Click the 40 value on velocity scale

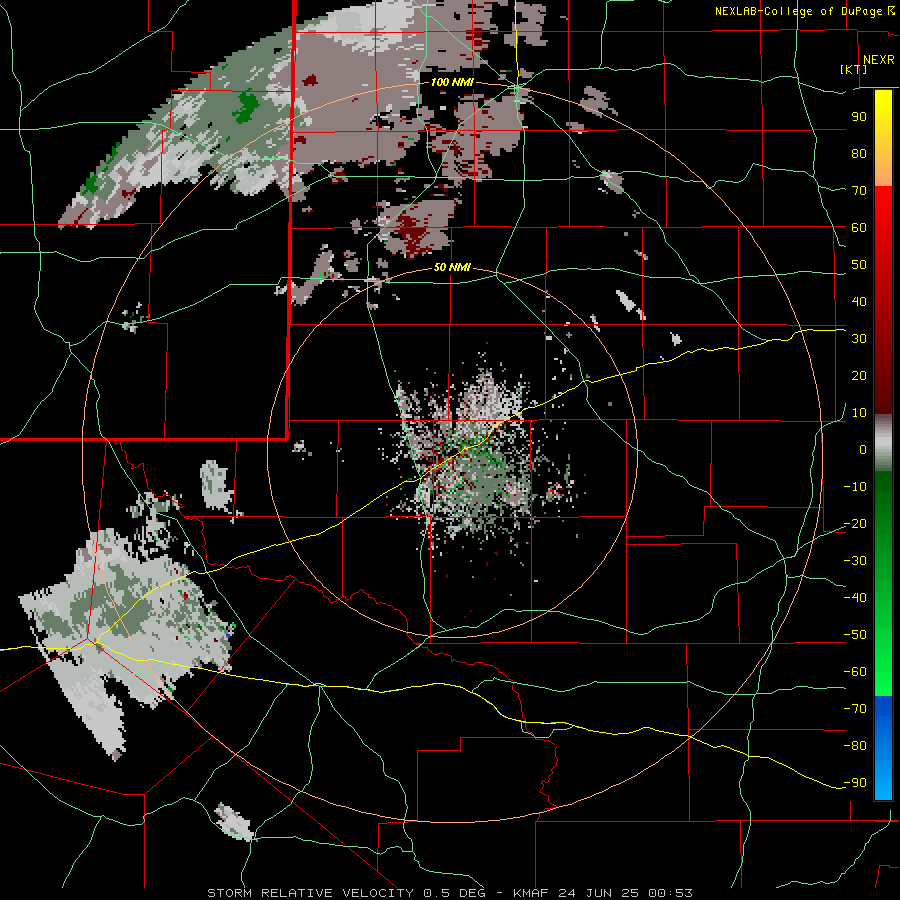point(859,301)
